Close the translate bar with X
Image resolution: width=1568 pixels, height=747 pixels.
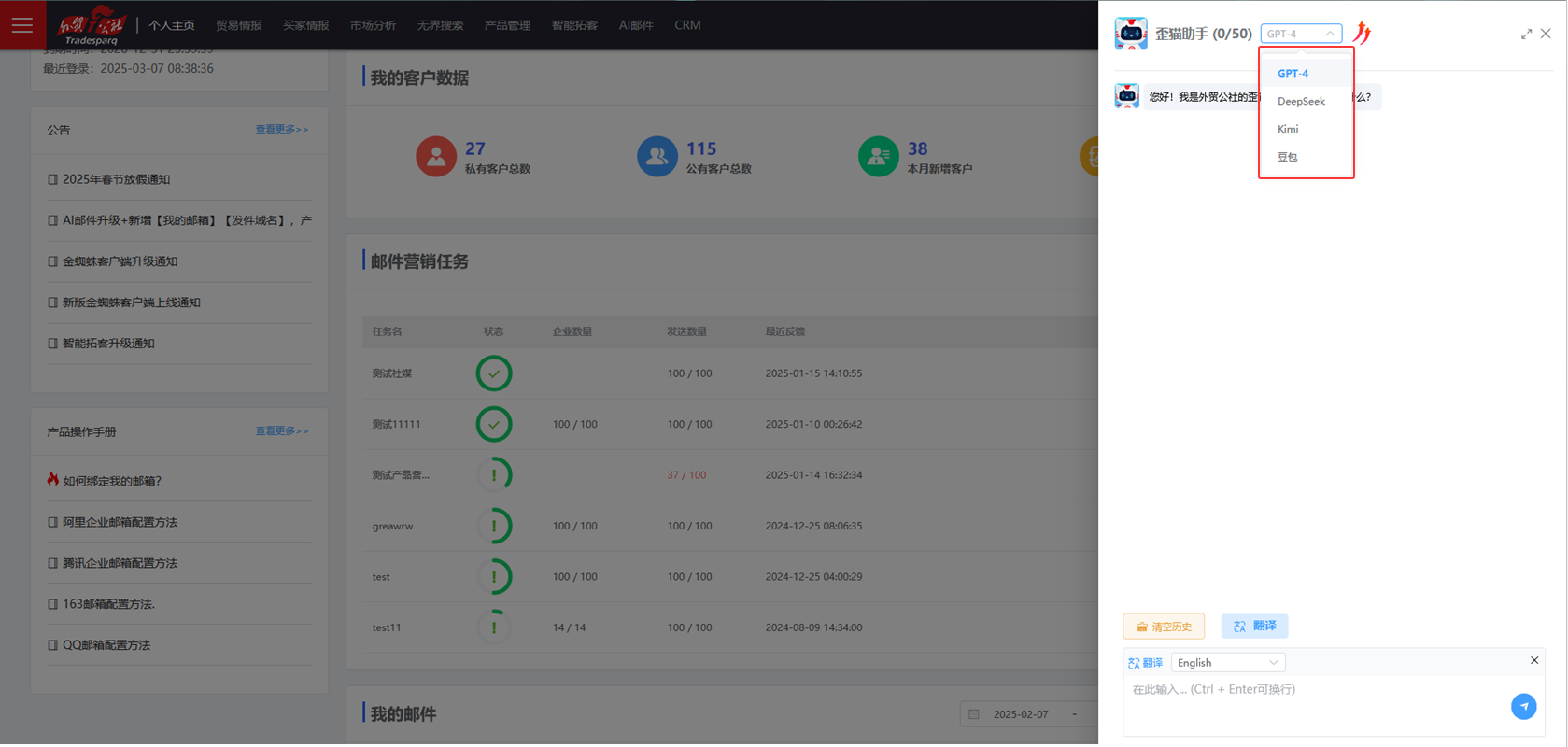pyautogui.click(x=1533, y=661)
